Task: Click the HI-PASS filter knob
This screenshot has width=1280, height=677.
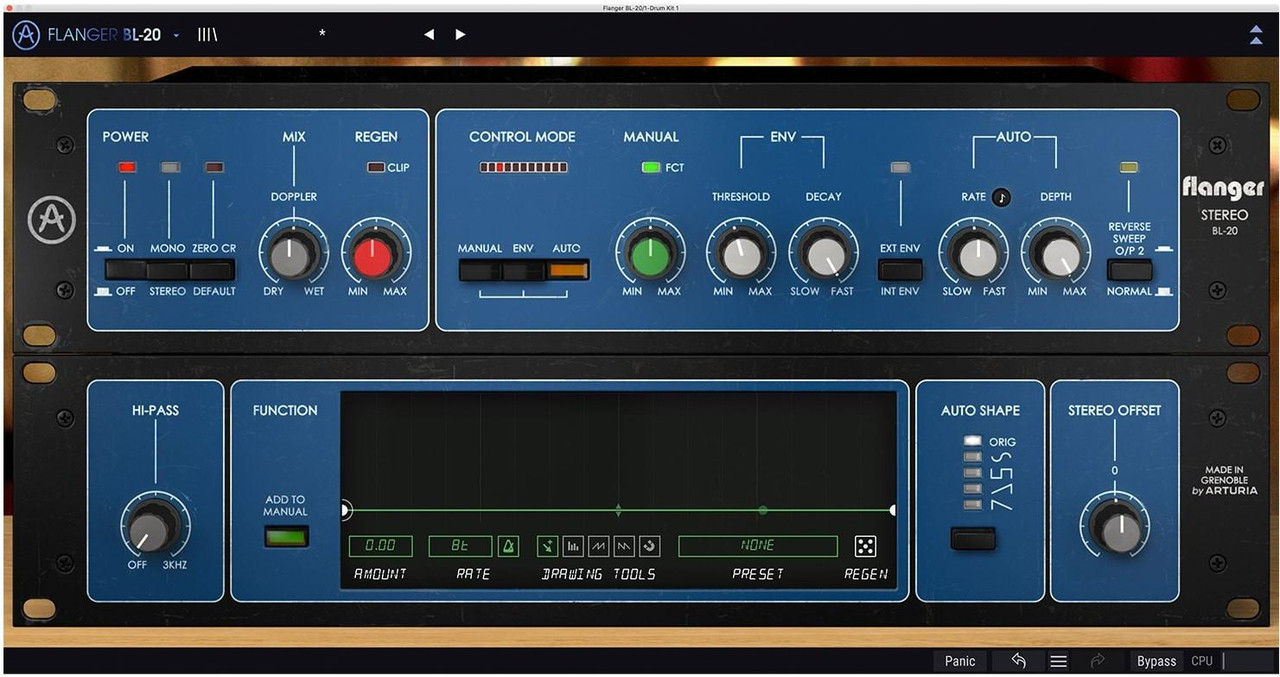Action: coord(155,527)
